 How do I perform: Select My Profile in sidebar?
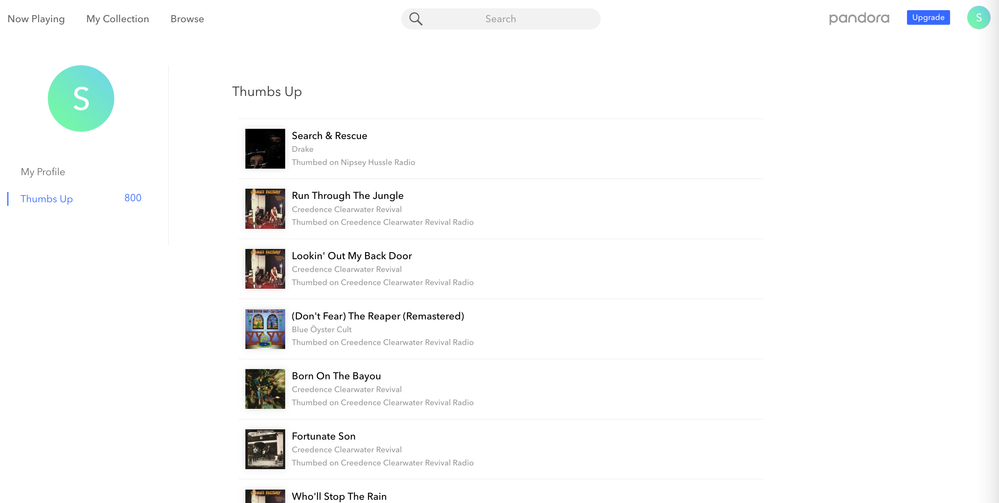pyautogui.click(x=43, y=172)
